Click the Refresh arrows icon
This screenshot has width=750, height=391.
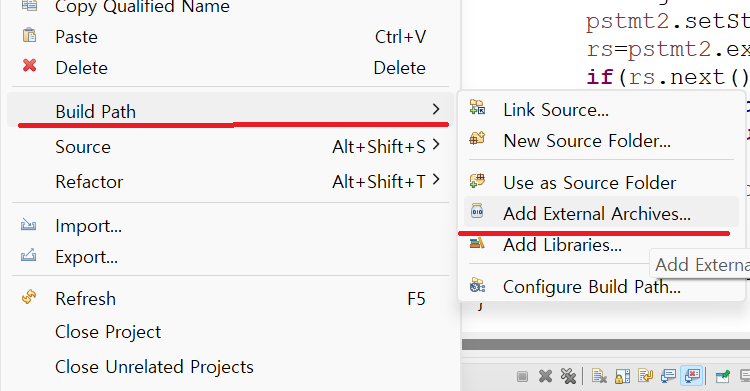(x=29, y=297)
